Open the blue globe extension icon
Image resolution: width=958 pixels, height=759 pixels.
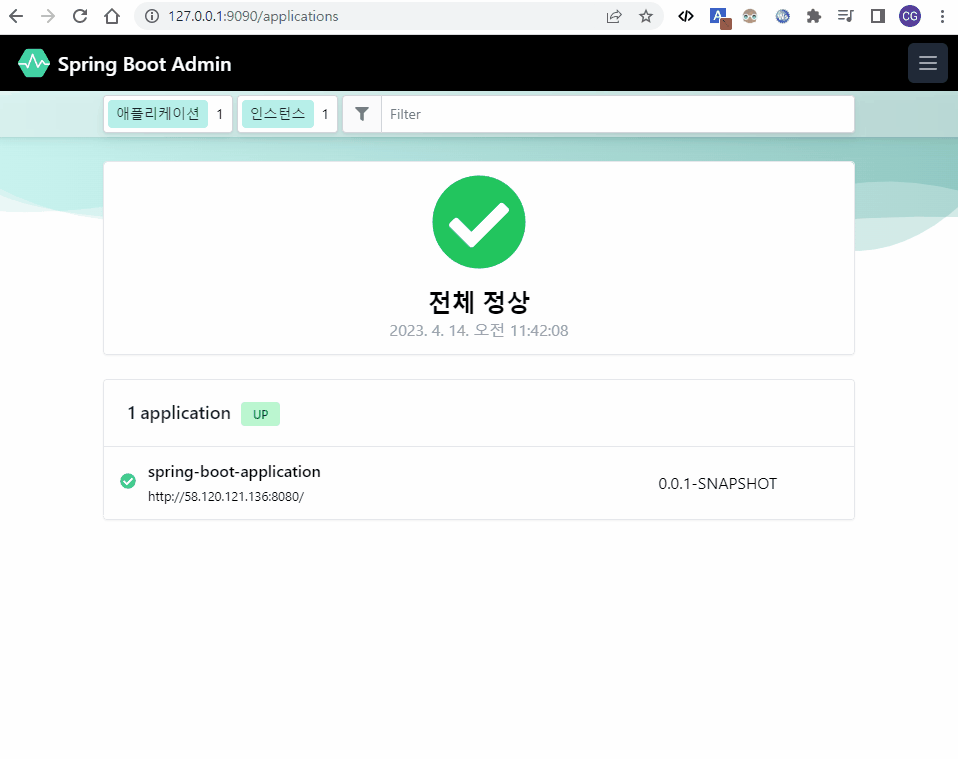coord(782,16)
